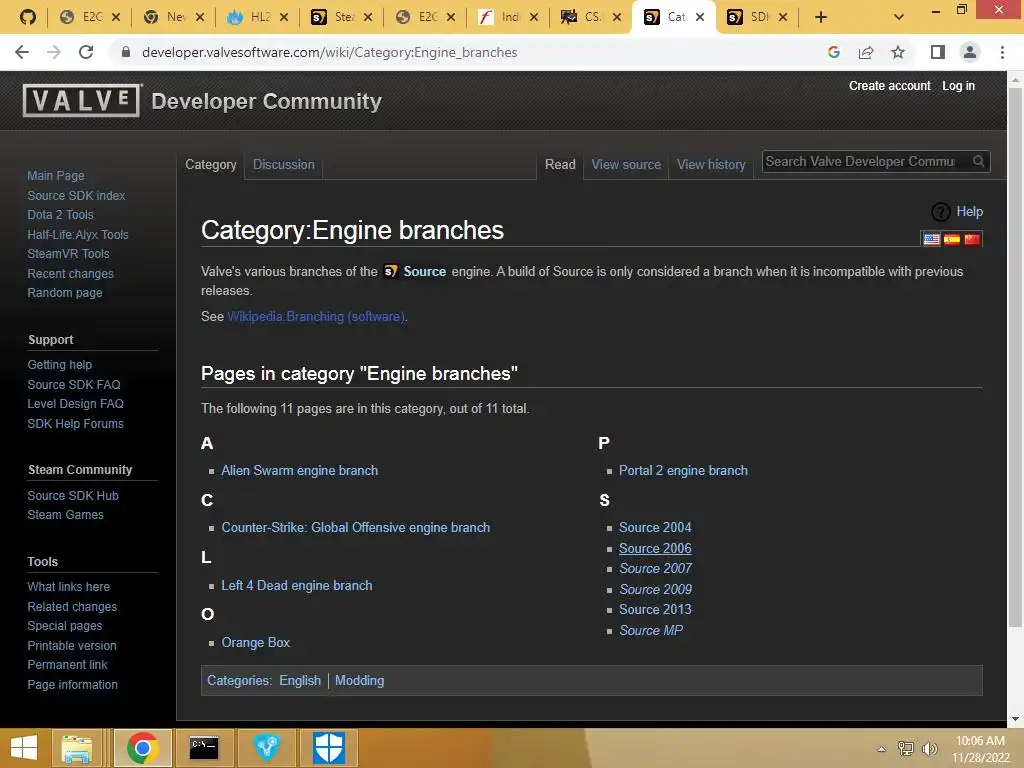Open the Windows Security shield taskbar icon

[x=328, y=748]
